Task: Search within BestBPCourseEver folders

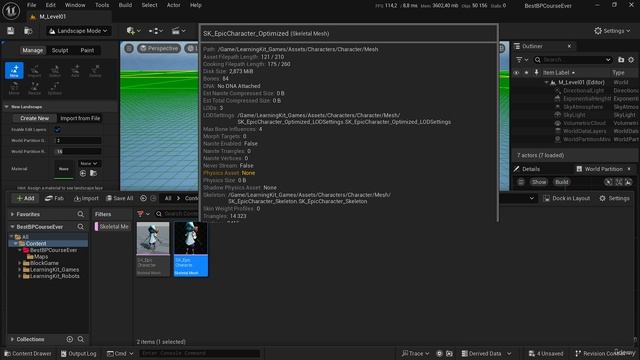Action: 80,227
